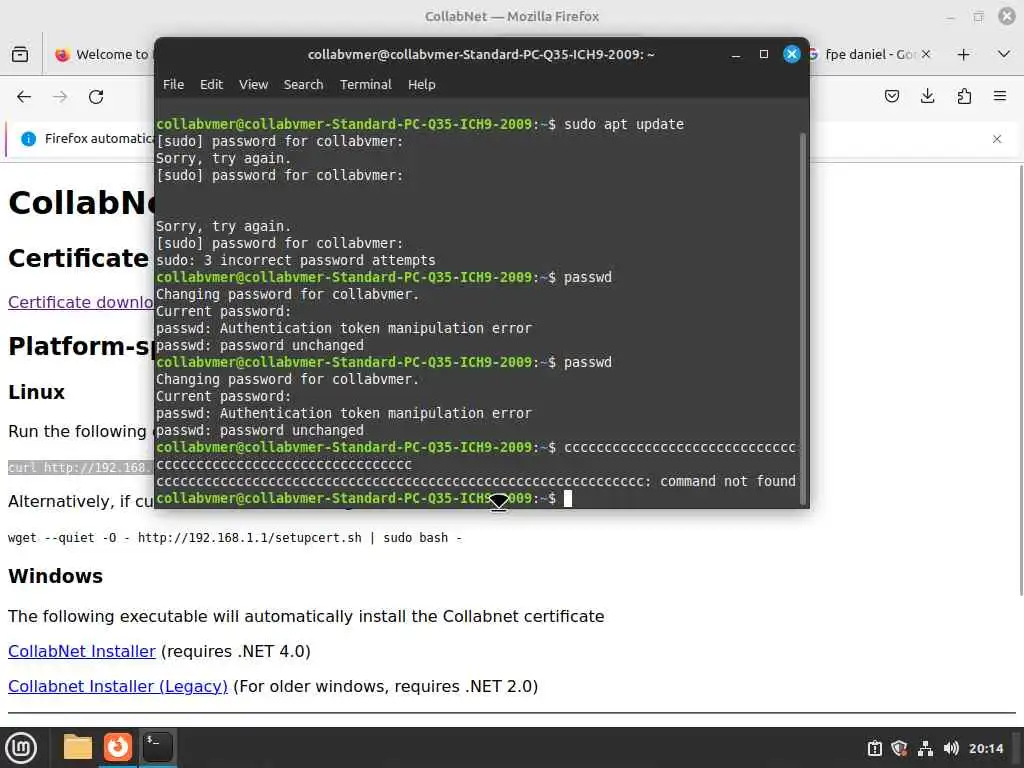
Task: Open the terminal Edit menu
Action: click(x=211, y=84)
